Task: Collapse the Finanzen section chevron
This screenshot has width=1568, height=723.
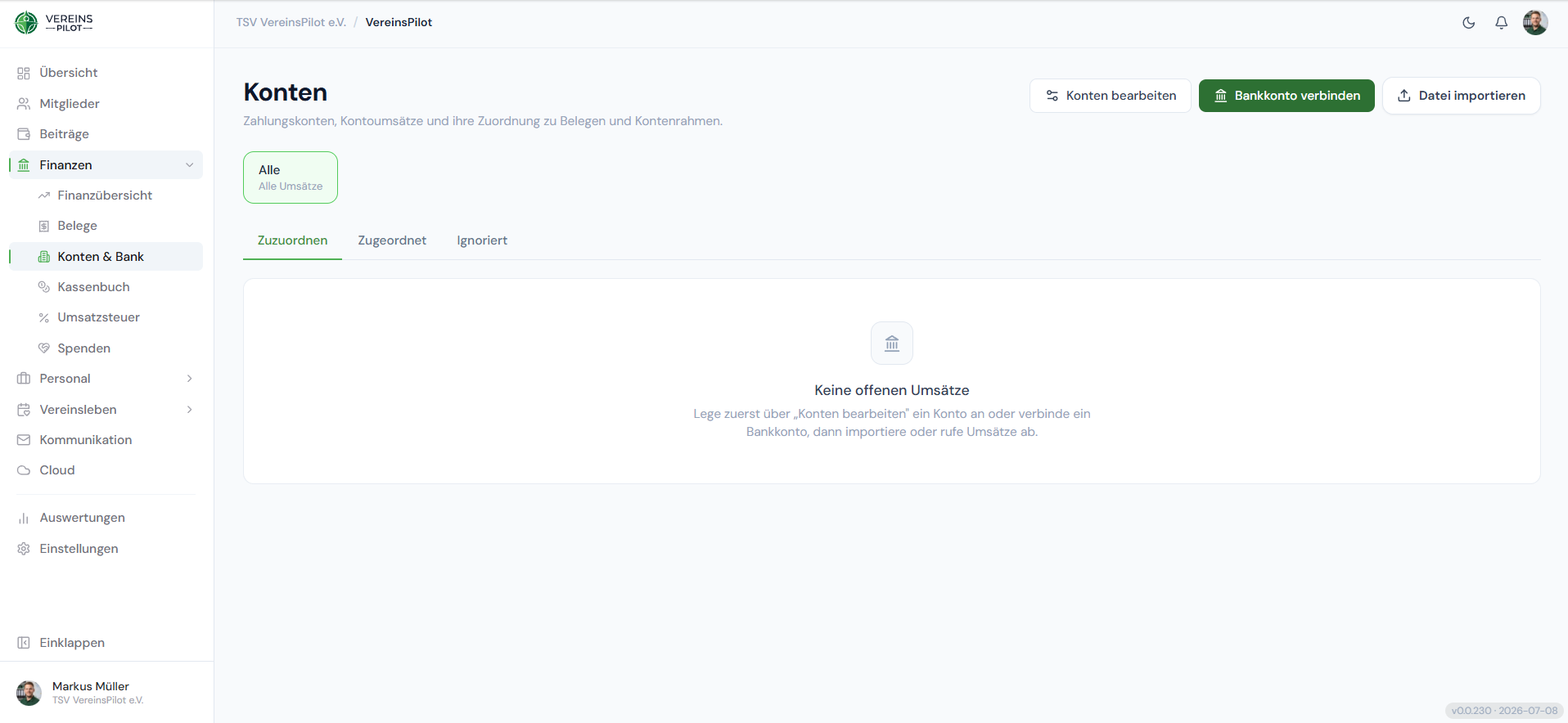Action: [190, 165]
